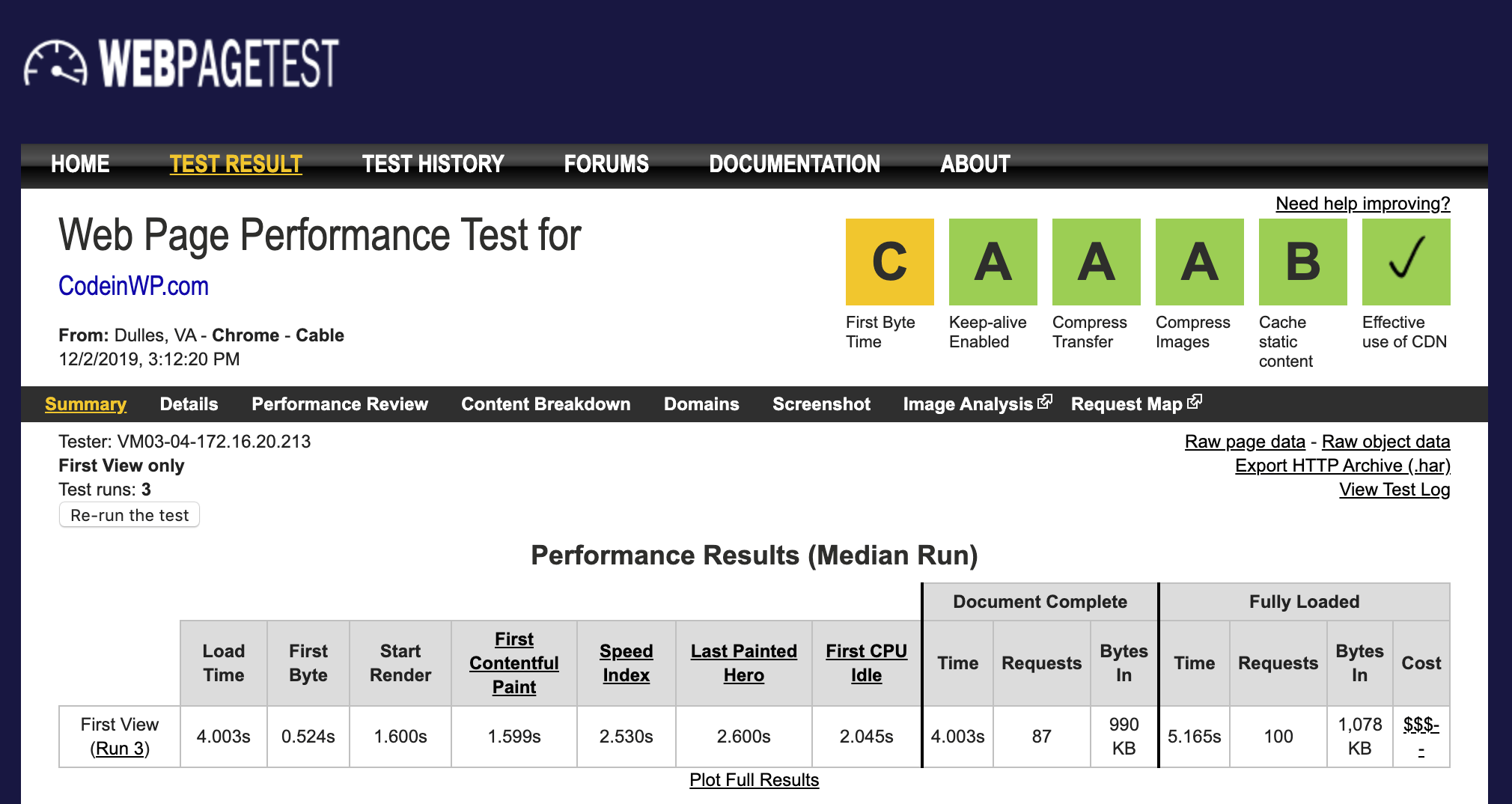Open the CodeinWP.com link

[132, 286]
